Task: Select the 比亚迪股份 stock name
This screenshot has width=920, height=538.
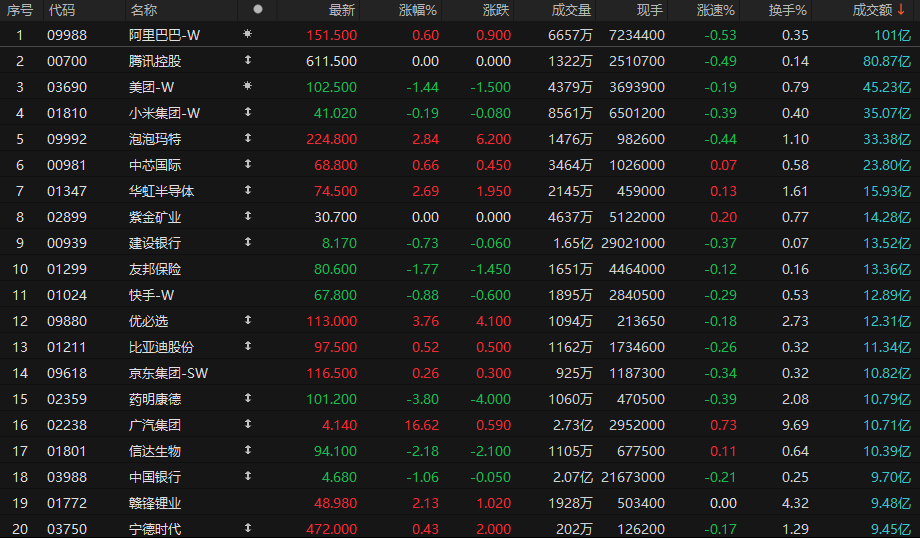Action: point(161,347)
